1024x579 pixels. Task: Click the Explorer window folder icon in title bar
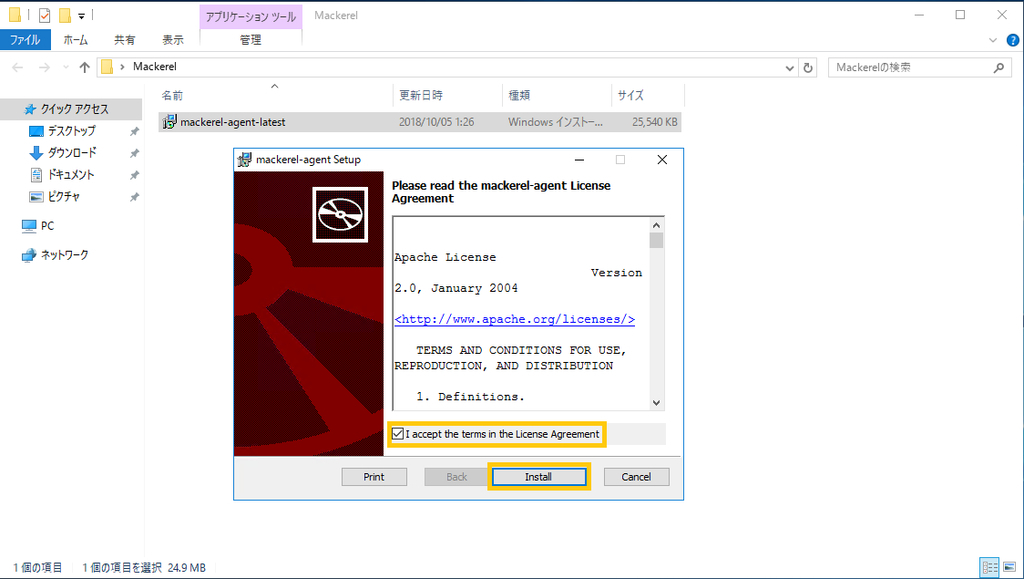[x=14, y=15]
